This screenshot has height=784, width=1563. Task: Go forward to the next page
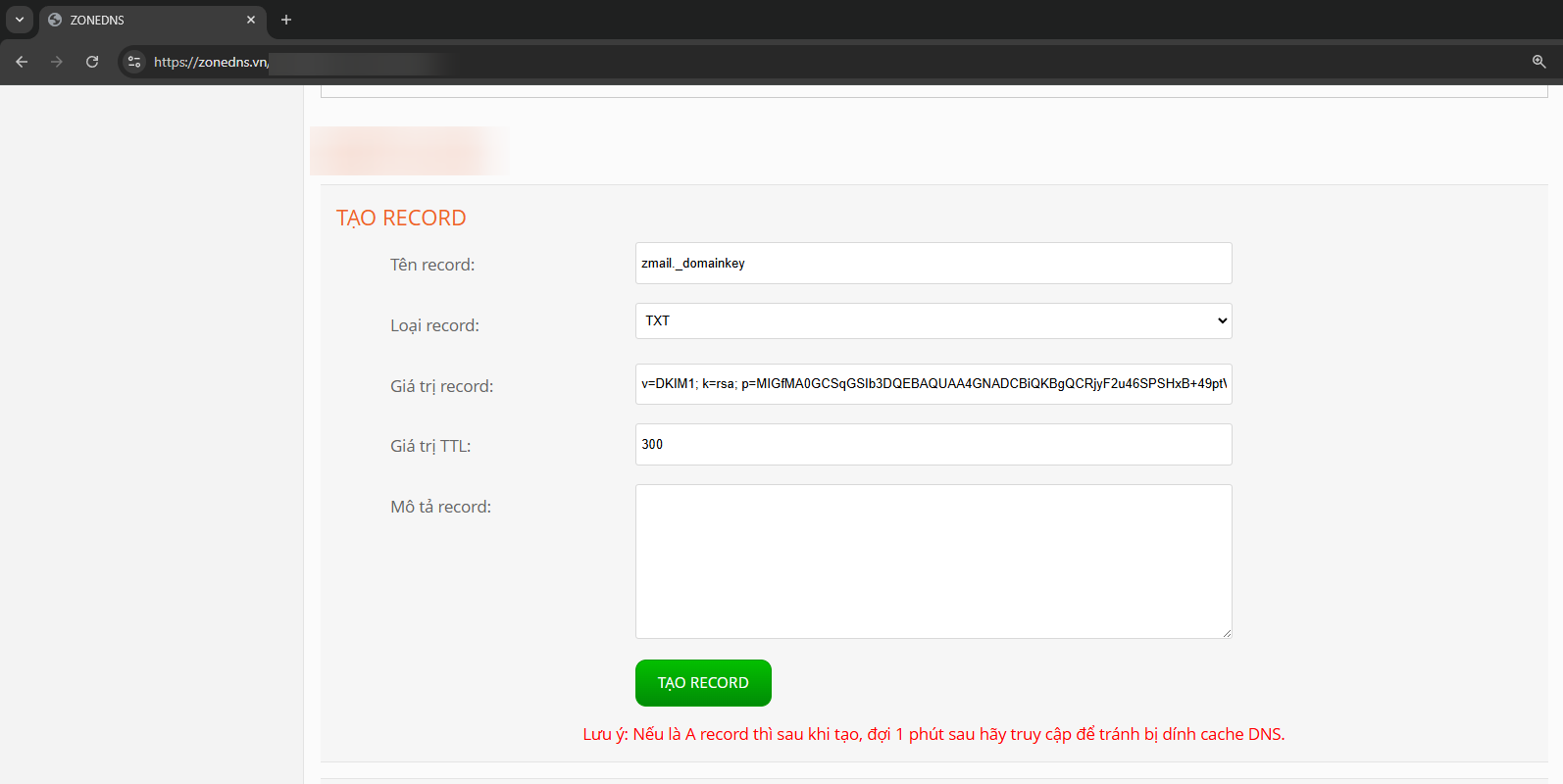(57, 62)
